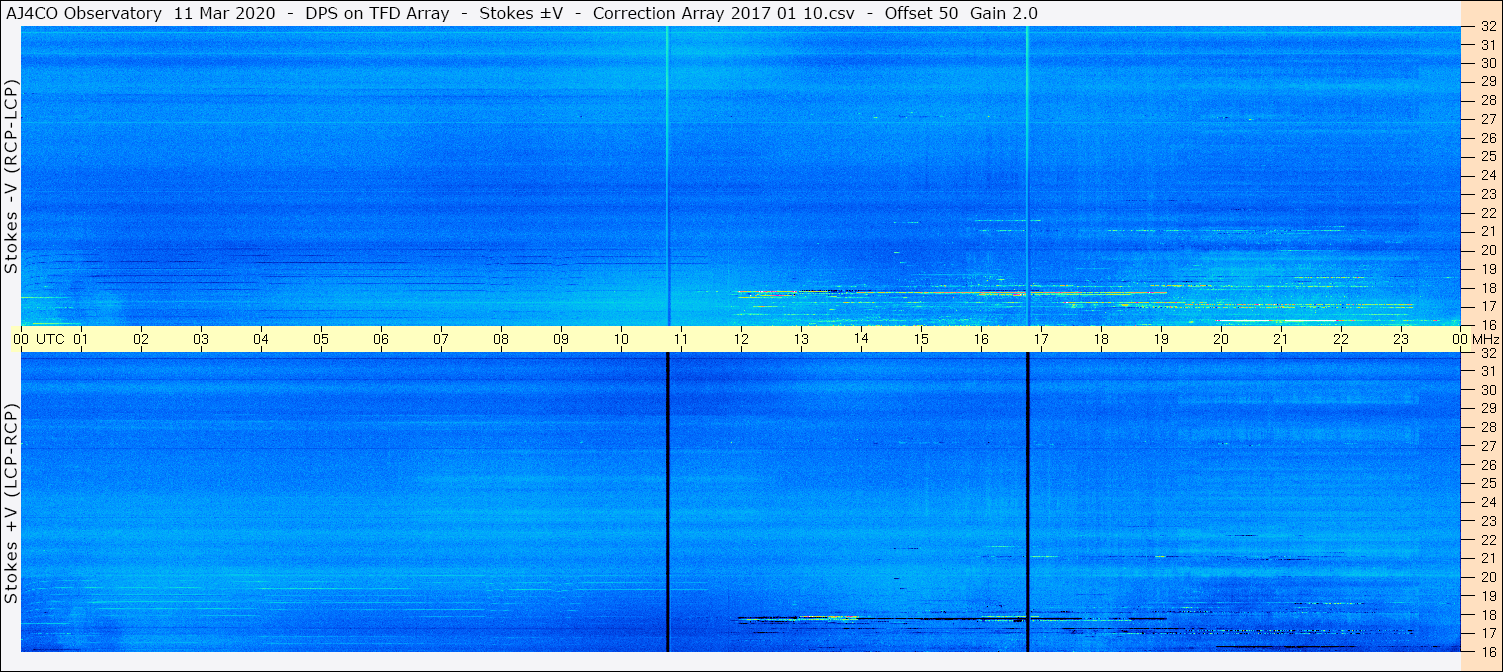Select hour tick '12' on the UTC axis
Image resolution: width=1503 pixels, height=672 pixels.
[741, 339]
